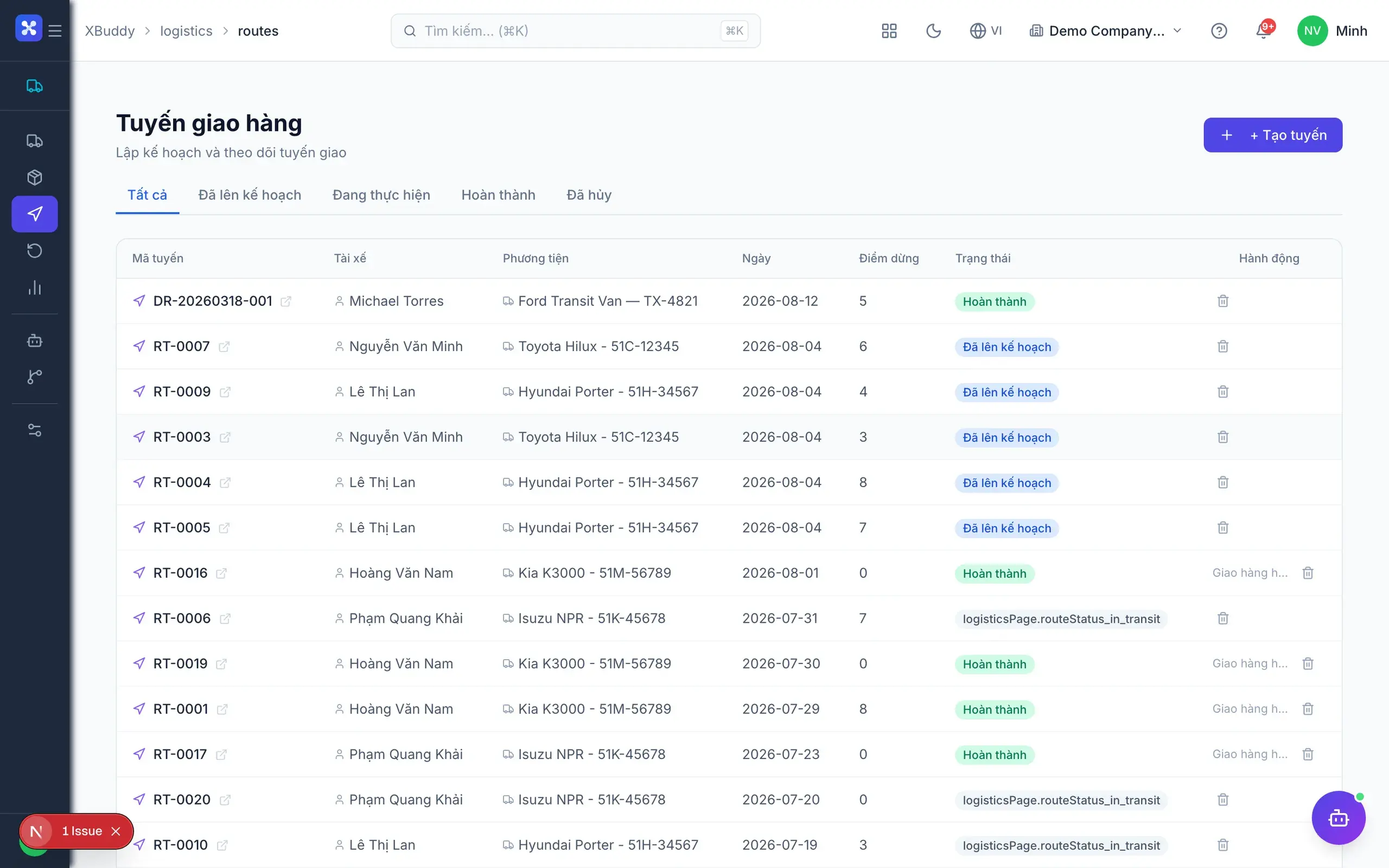This screenshot has height=868, width=1389.
Task: Click the in_transit status for RT-0006
Action: 1061,619
